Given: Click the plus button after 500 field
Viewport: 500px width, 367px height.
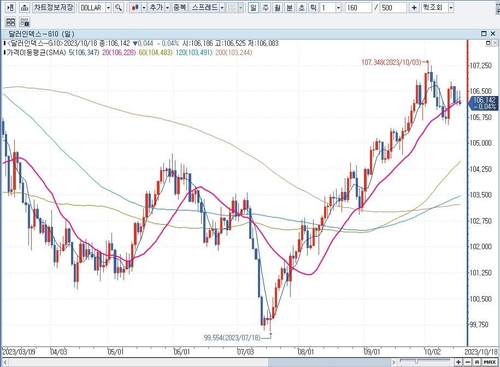Looking at the screenshot, I should (414, 7).
